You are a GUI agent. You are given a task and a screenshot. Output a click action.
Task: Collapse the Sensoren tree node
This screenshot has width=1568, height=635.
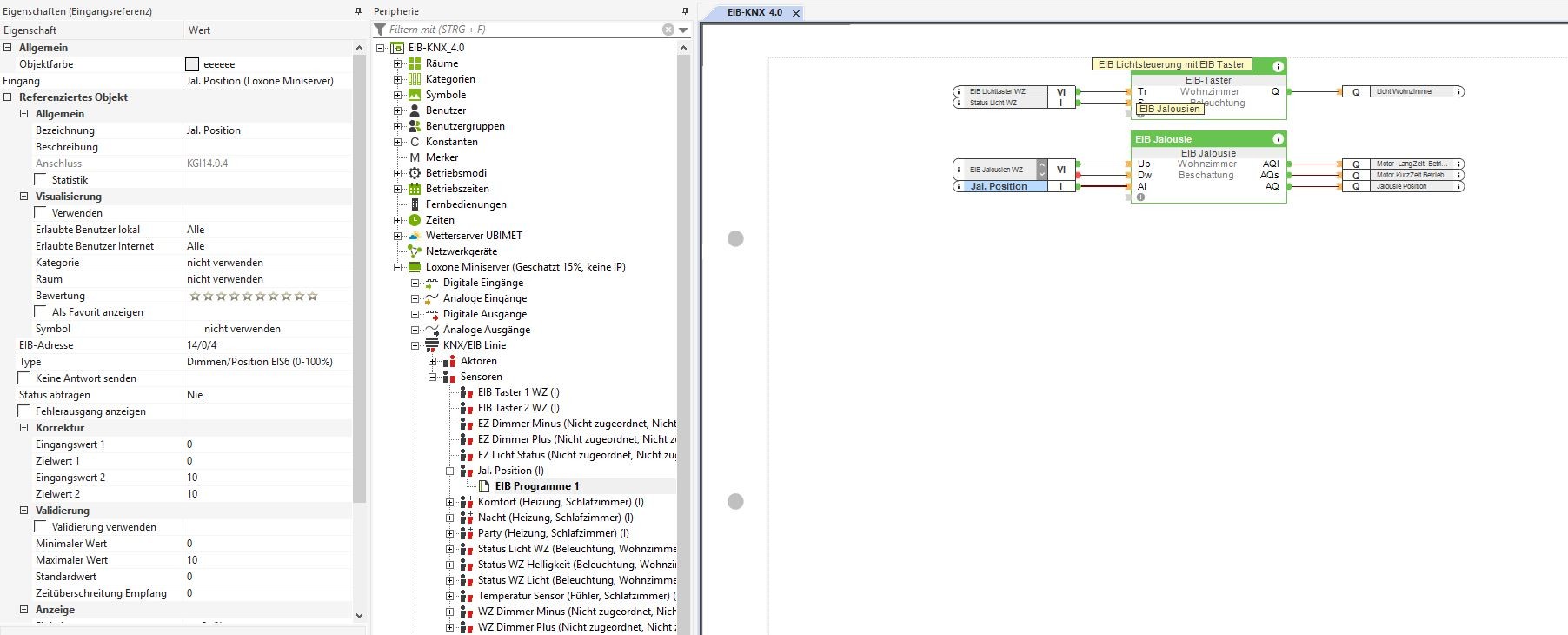pyautogui.click(x=432, y=377)
